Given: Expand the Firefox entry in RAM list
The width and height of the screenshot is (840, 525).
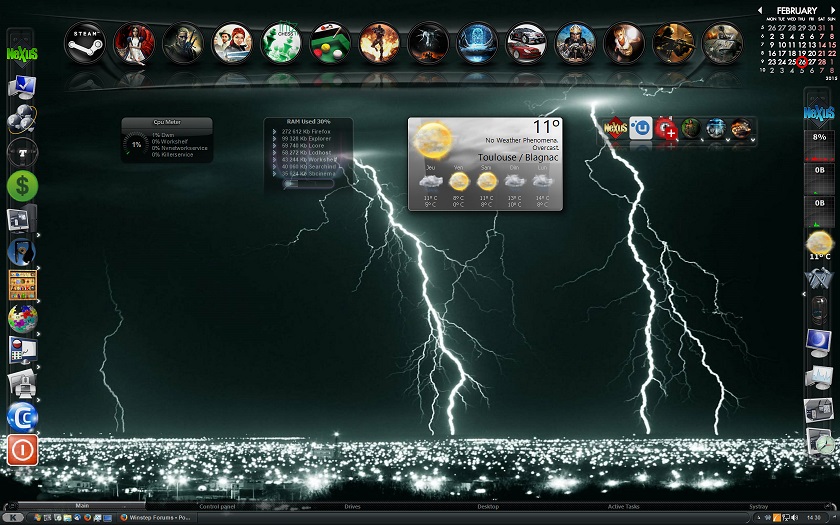Looking at the screenshot, I should tap(275, 131).
